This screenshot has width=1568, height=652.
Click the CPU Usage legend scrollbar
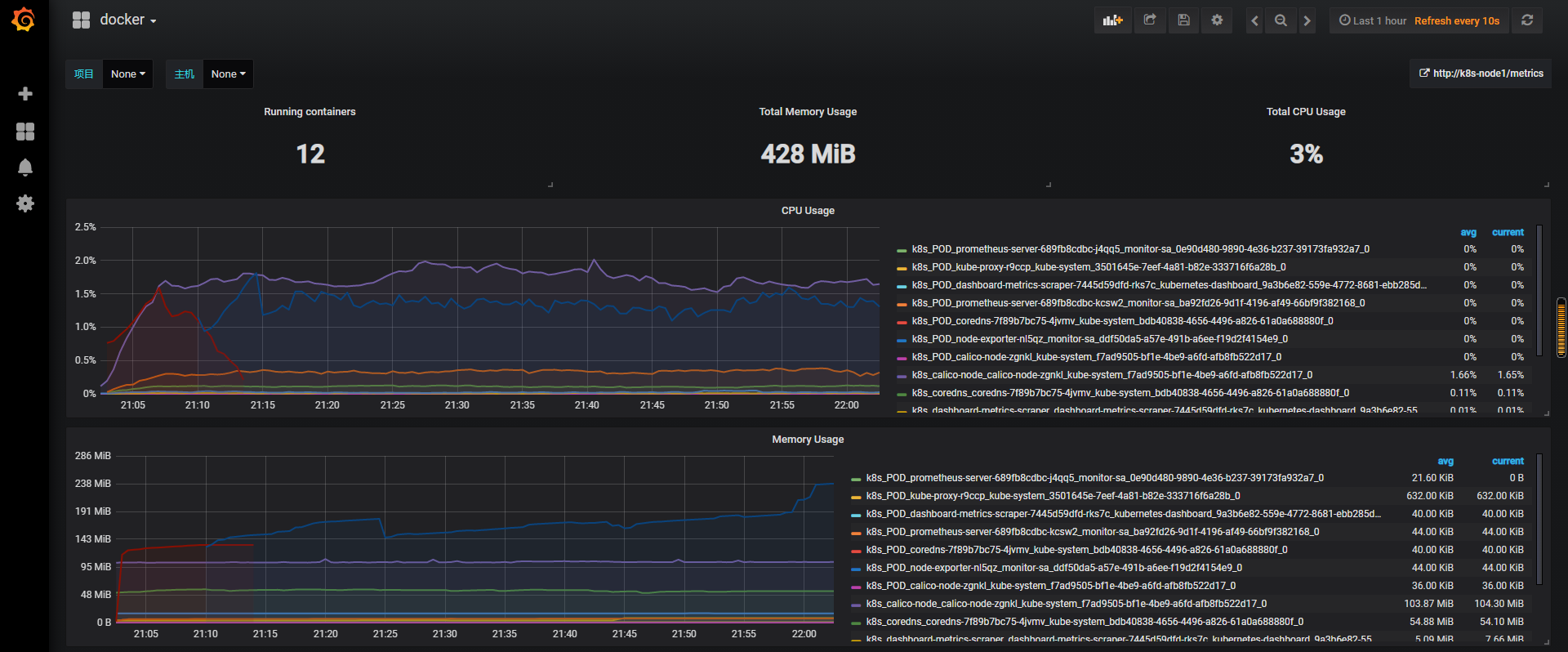point(1539,290)
